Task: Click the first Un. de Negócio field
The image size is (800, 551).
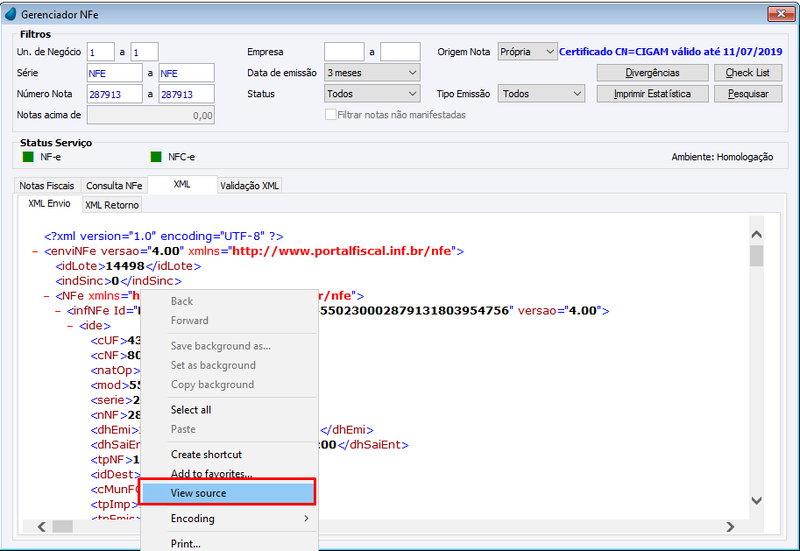Action: (x=101, y=52)
